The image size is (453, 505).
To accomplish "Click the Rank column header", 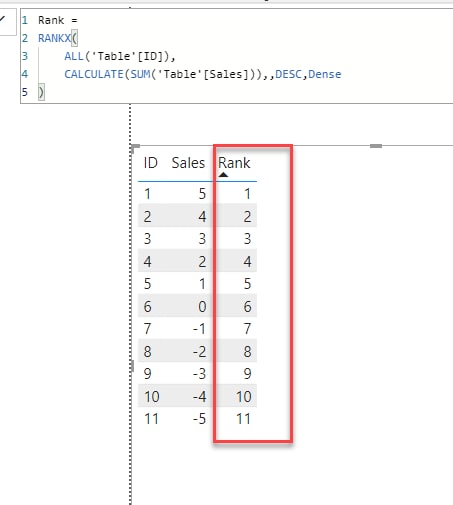I will [x=234, y=163].
